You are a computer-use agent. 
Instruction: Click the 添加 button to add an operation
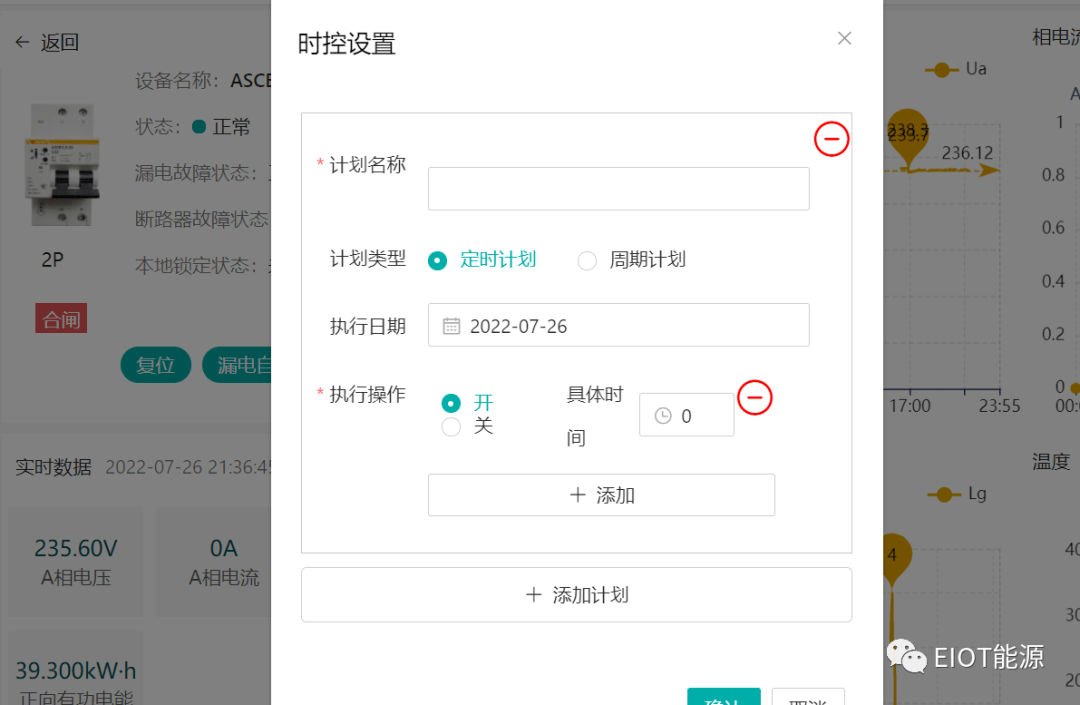(x=601, y=495)
